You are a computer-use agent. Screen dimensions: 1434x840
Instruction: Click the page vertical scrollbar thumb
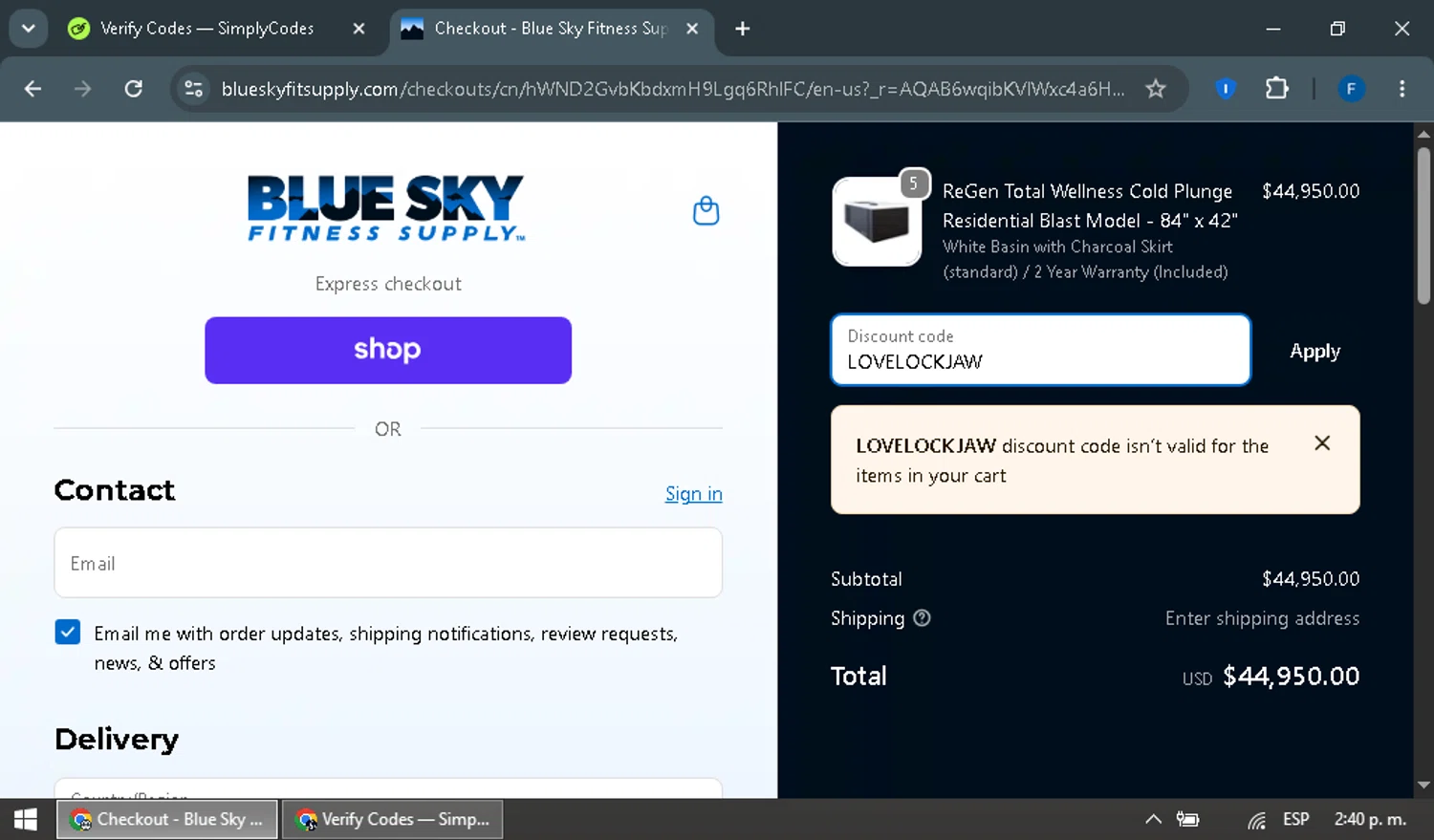[x=1423, y=226]
